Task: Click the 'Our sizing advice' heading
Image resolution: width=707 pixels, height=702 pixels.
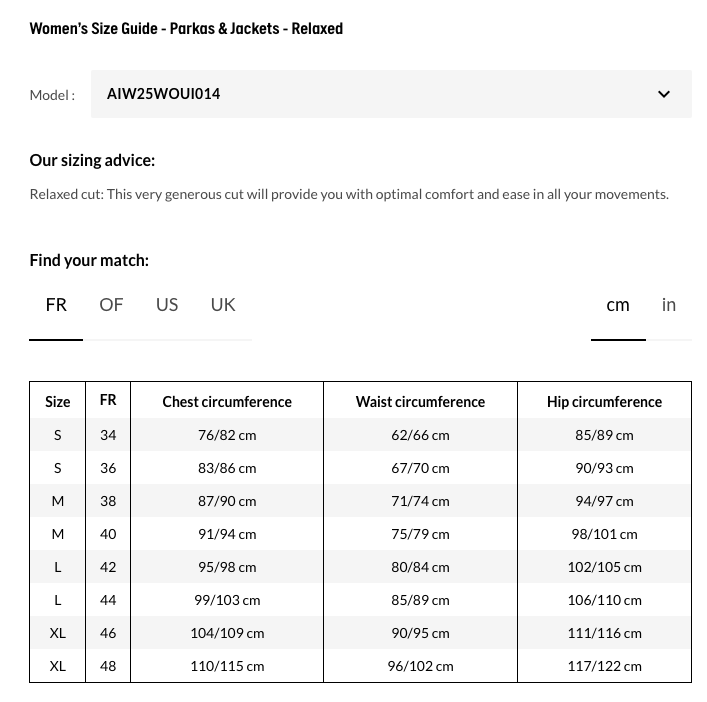Action: 92,160
